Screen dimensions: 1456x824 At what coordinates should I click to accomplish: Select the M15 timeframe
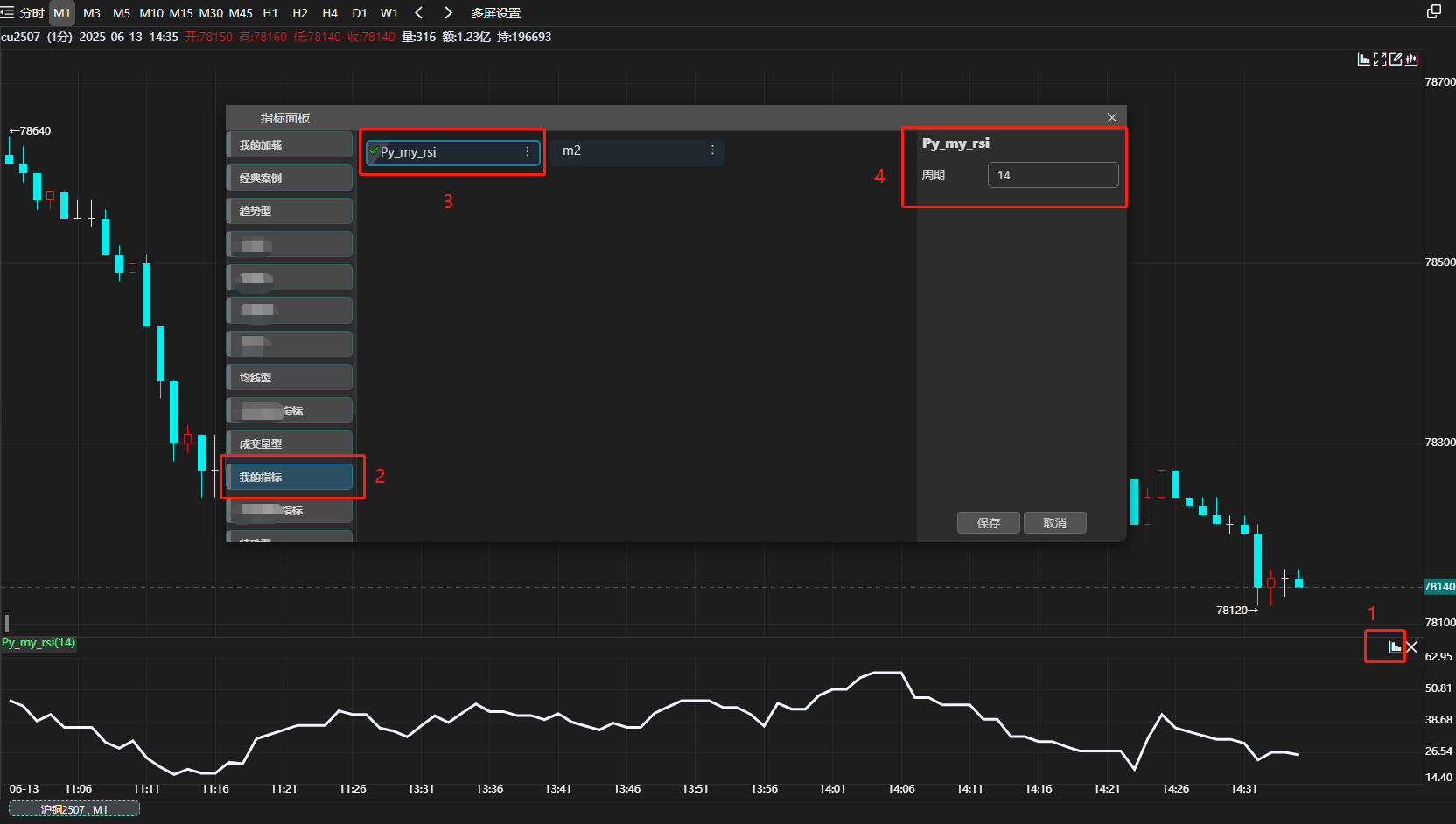click(181, 13)
